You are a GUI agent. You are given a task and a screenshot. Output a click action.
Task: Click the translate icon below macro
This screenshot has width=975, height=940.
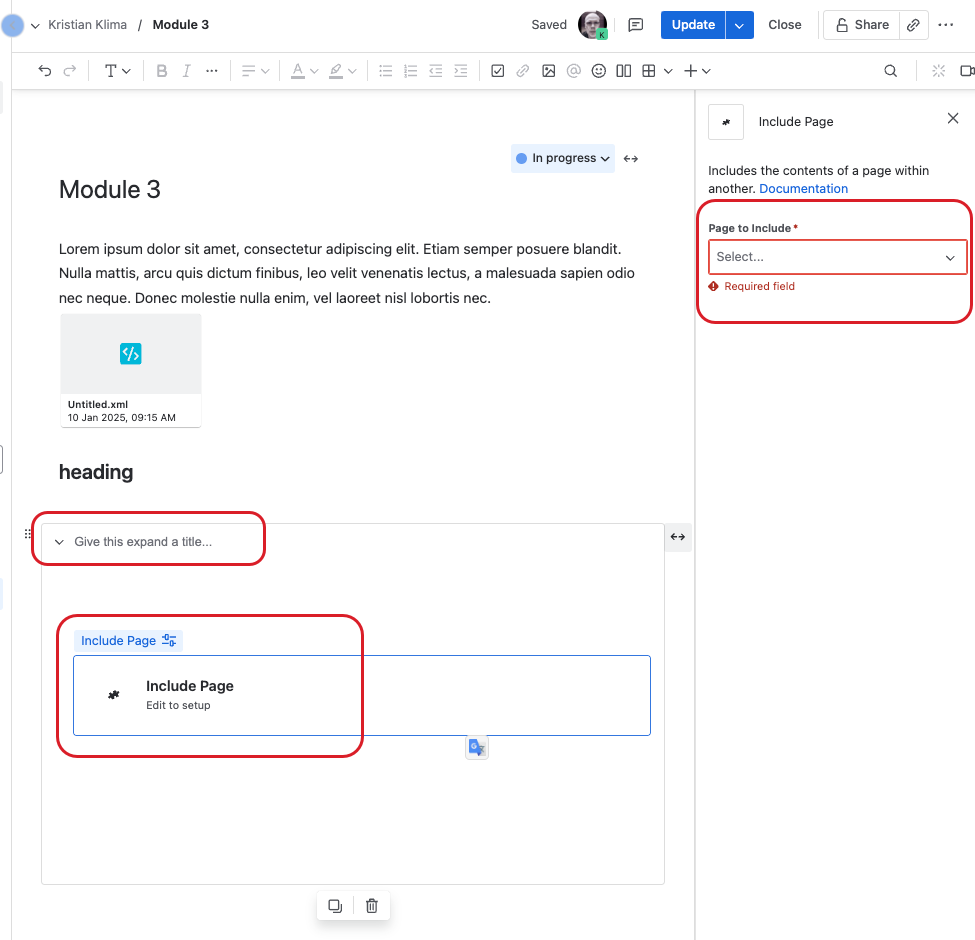[x=477, y=747]
